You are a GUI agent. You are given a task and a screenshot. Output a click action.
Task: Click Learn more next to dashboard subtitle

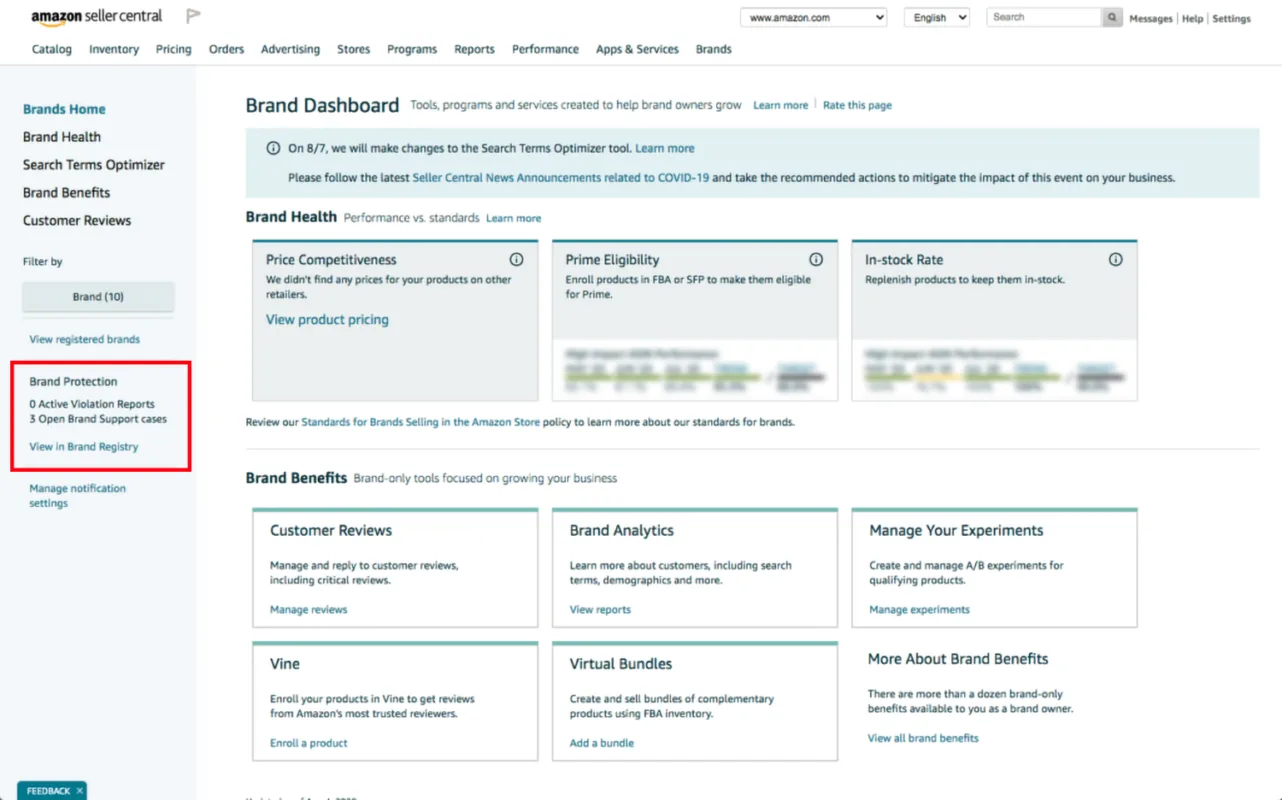click(781, 105)
